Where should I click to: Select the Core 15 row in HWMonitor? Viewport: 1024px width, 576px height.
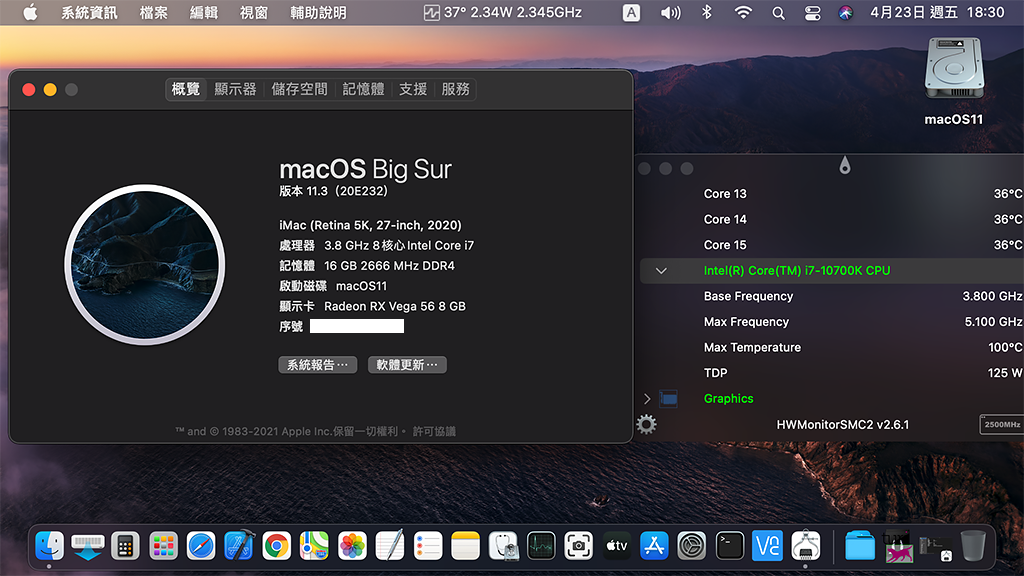click(831, 245)
